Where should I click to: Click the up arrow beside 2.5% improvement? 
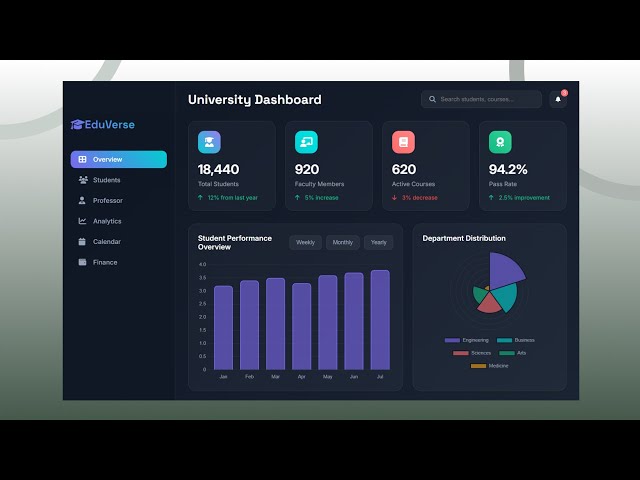pyautogui.click(x=491, y=198)
